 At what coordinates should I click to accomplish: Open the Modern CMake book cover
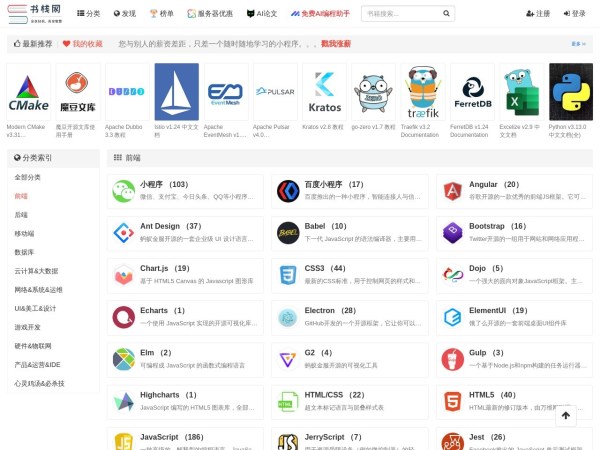coord(28,92)
